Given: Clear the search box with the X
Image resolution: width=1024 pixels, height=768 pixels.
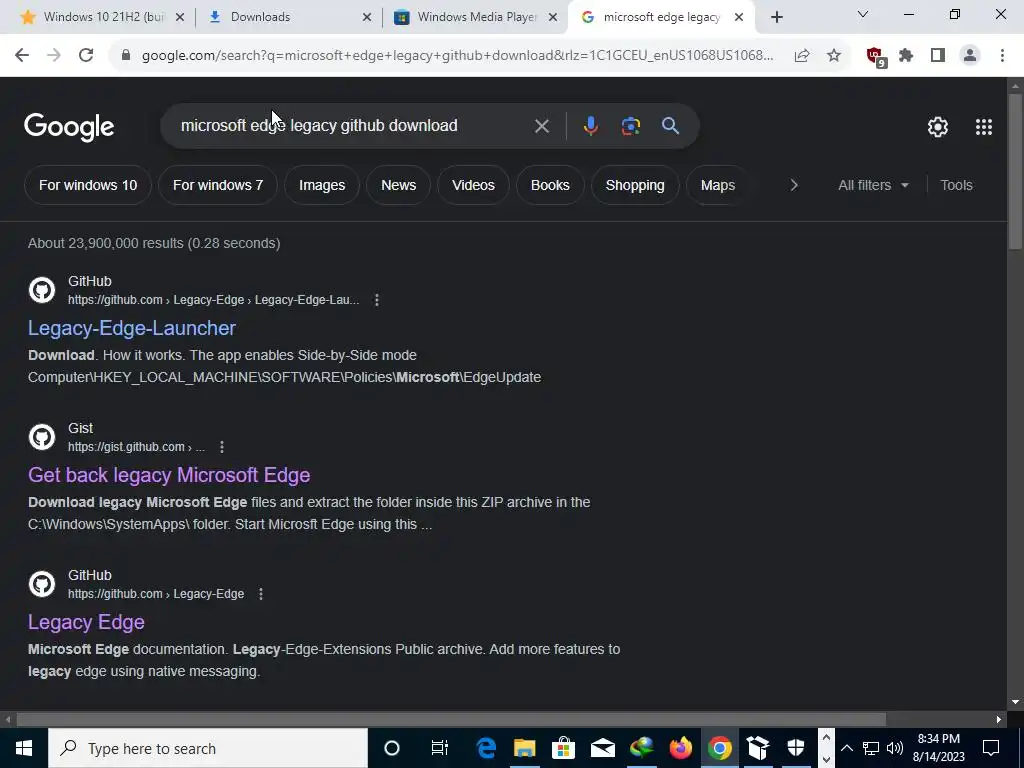Looking at the screenshot, I should (541, 126).
